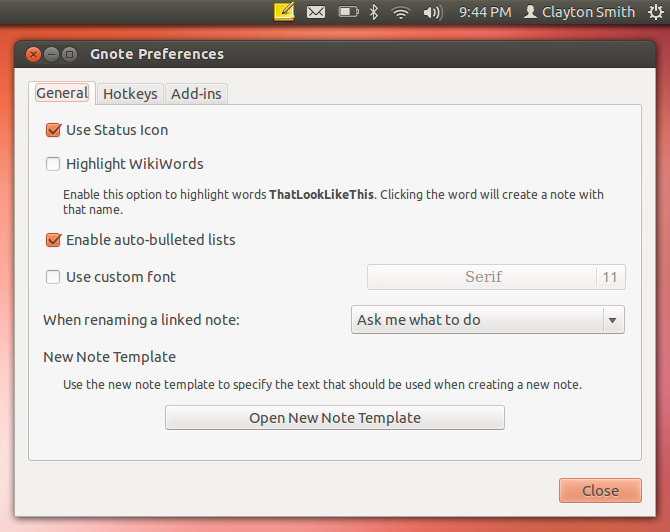Expand the 'Ask me what to do' dropdown

488,320
